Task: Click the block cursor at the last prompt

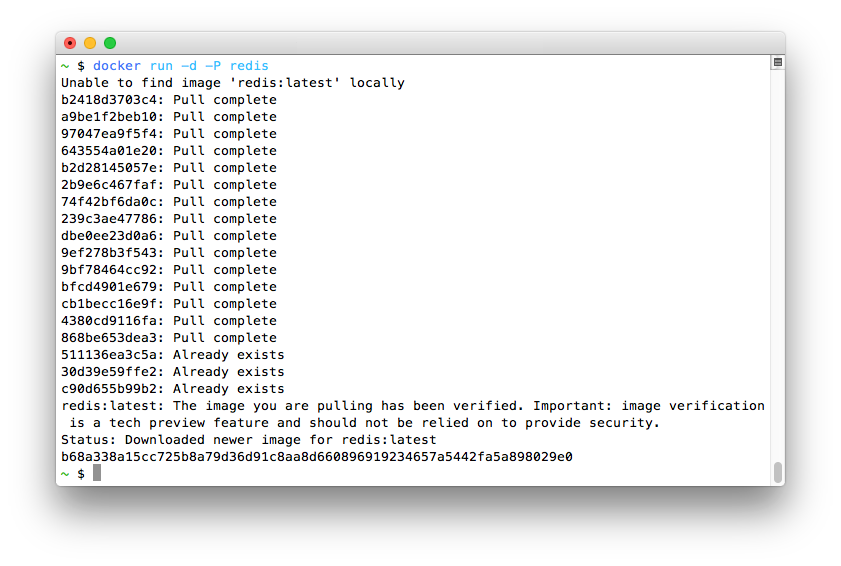Action: (97, 473)
